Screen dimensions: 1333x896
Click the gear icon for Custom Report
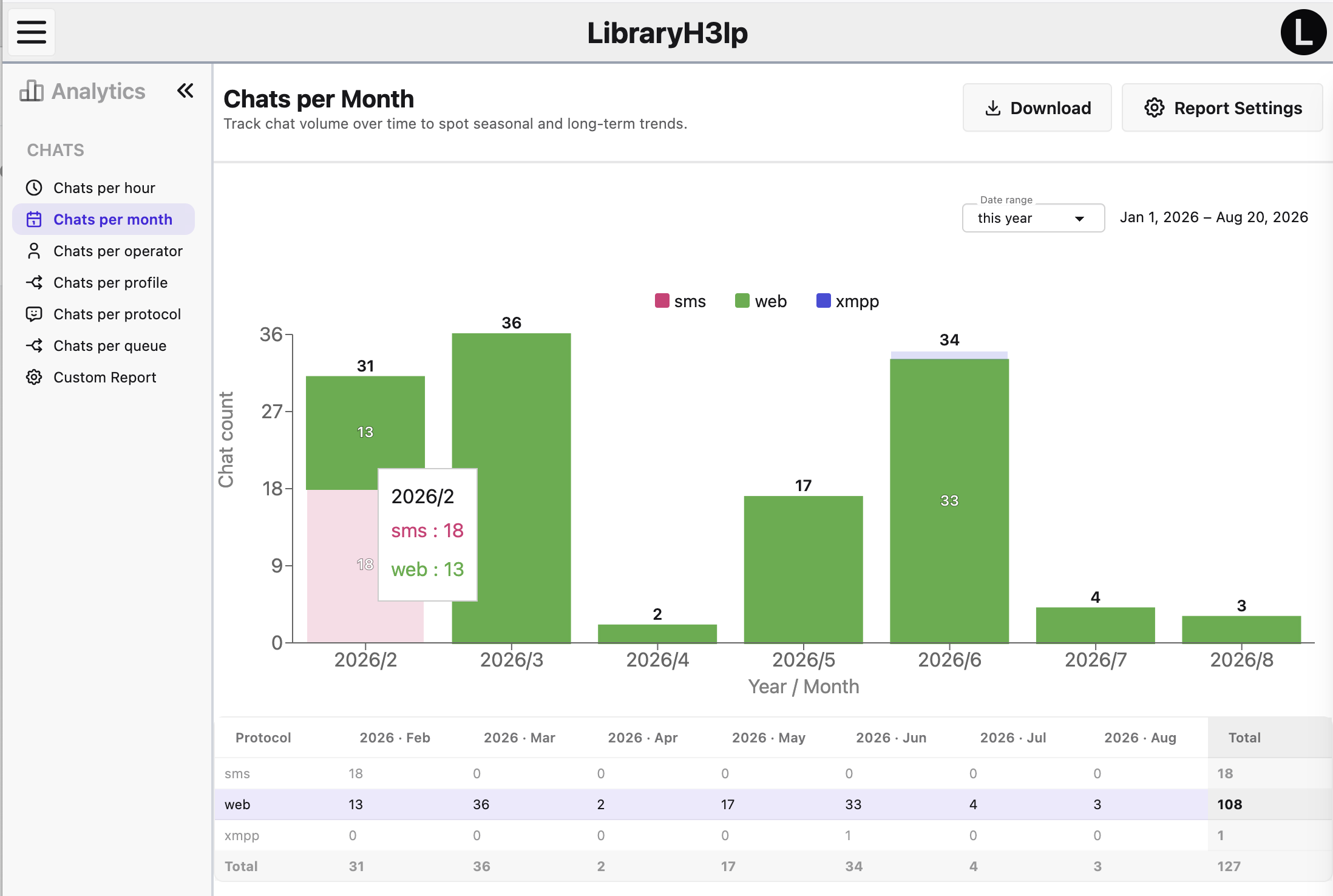[34, 377]
